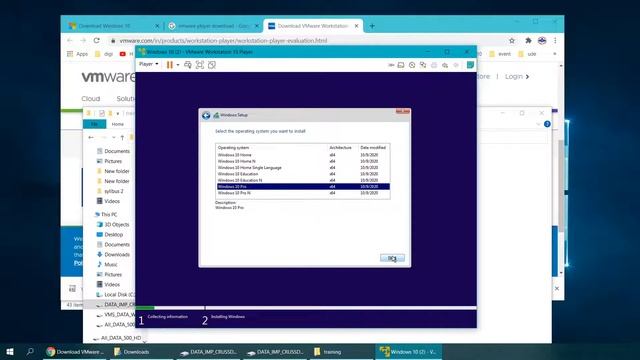640x360 pixels.
Task: Select Desktop in File Explorer tree
Action: point(109,235)
